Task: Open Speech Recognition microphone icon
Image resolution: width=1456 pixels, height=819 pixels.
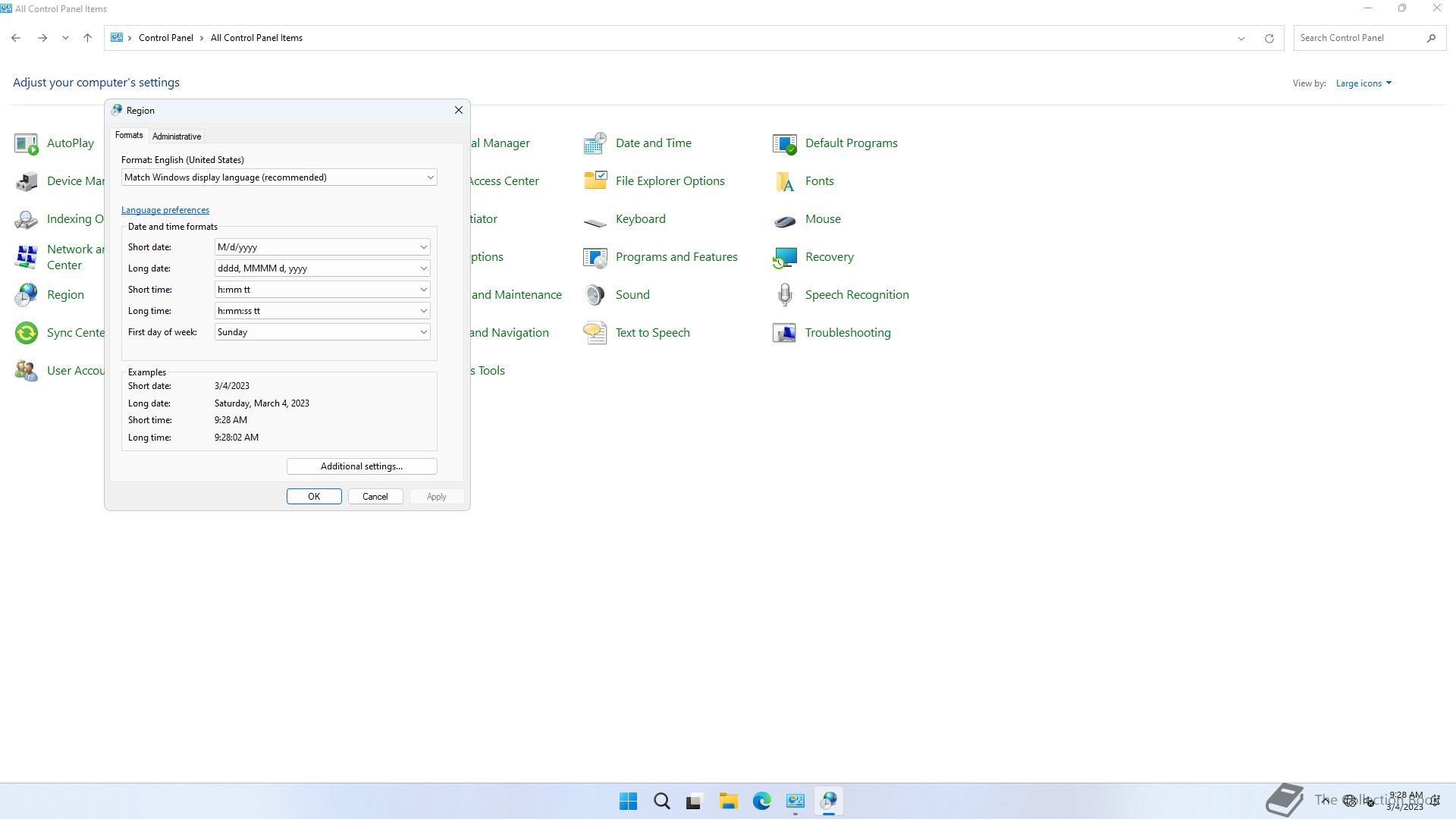Action: (785, 295)
